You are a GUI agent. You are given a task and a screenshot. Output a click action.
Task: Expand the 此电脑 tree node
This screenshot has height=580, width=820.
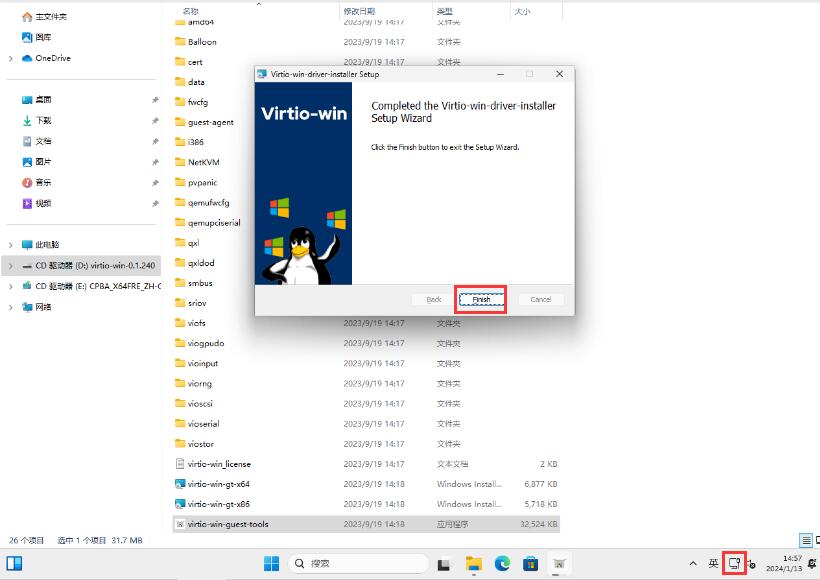click(10, 244)
